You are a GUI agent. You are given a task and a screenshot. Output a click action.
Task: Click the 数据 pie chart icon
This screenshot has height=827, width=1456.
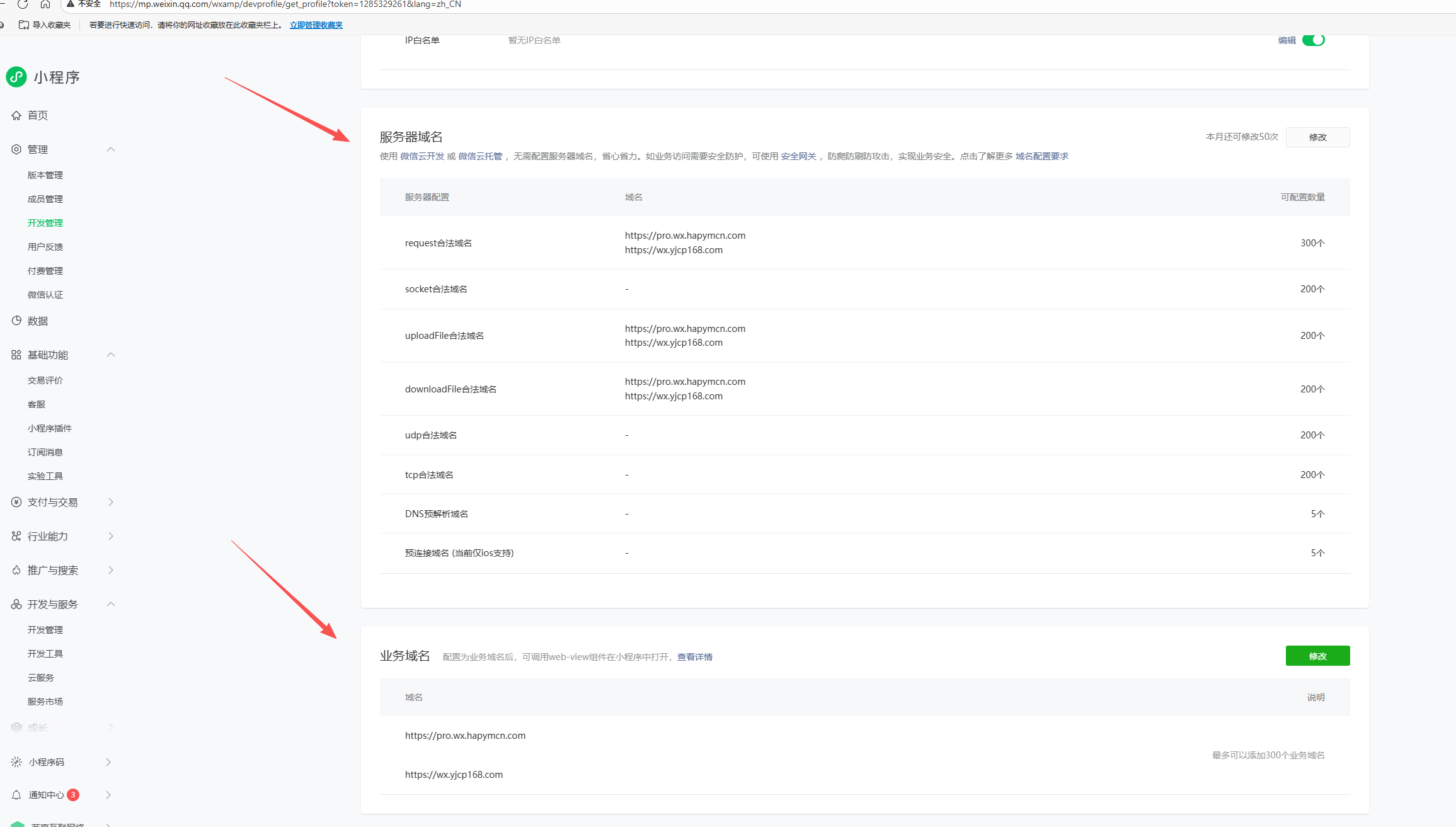16,321
